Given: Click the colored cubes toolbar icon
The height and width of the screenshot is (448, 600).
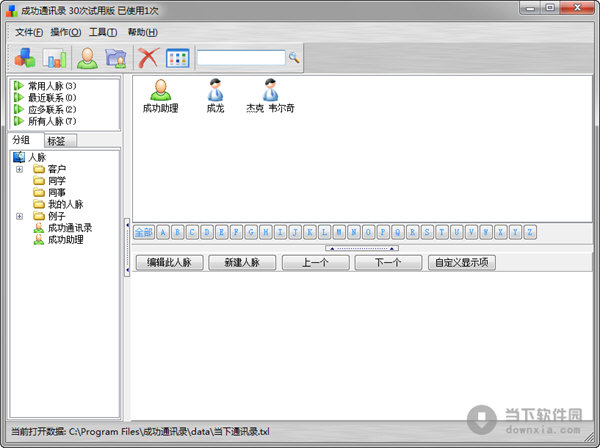Looking at the screenshot, I should [x=25, y=58].
